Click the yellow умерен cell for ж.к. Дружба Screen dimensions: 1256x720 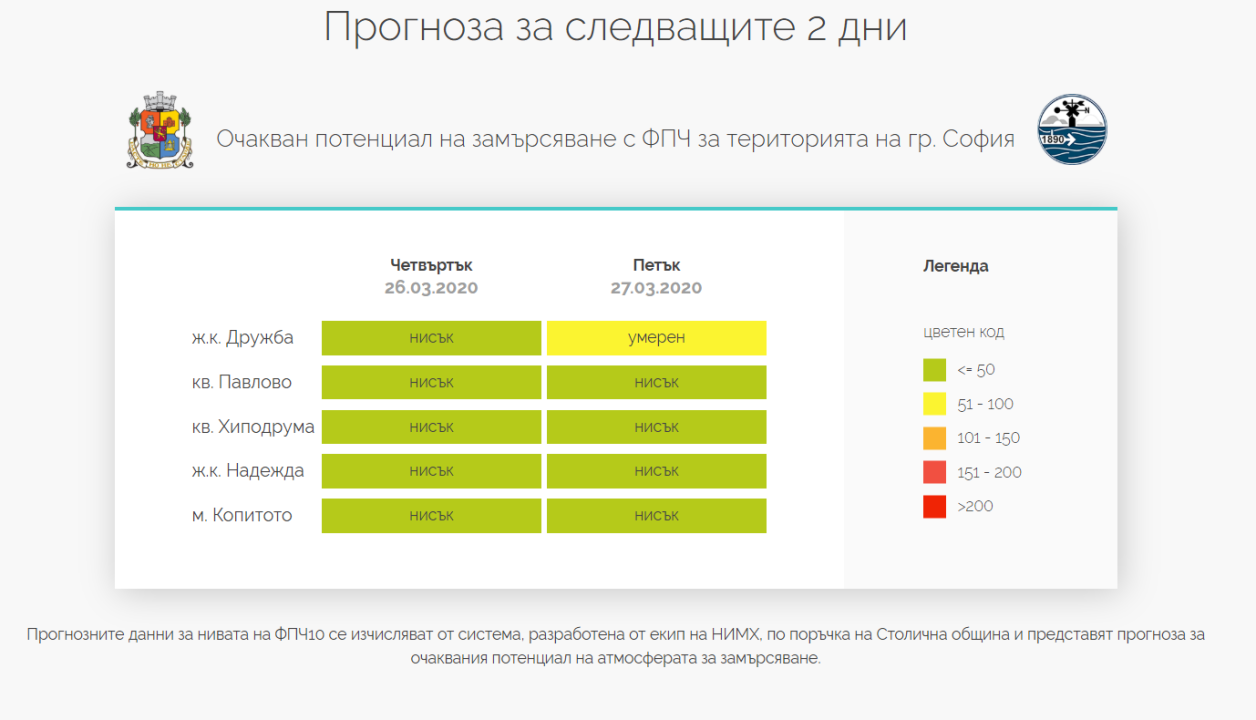[x=656, y=338]
